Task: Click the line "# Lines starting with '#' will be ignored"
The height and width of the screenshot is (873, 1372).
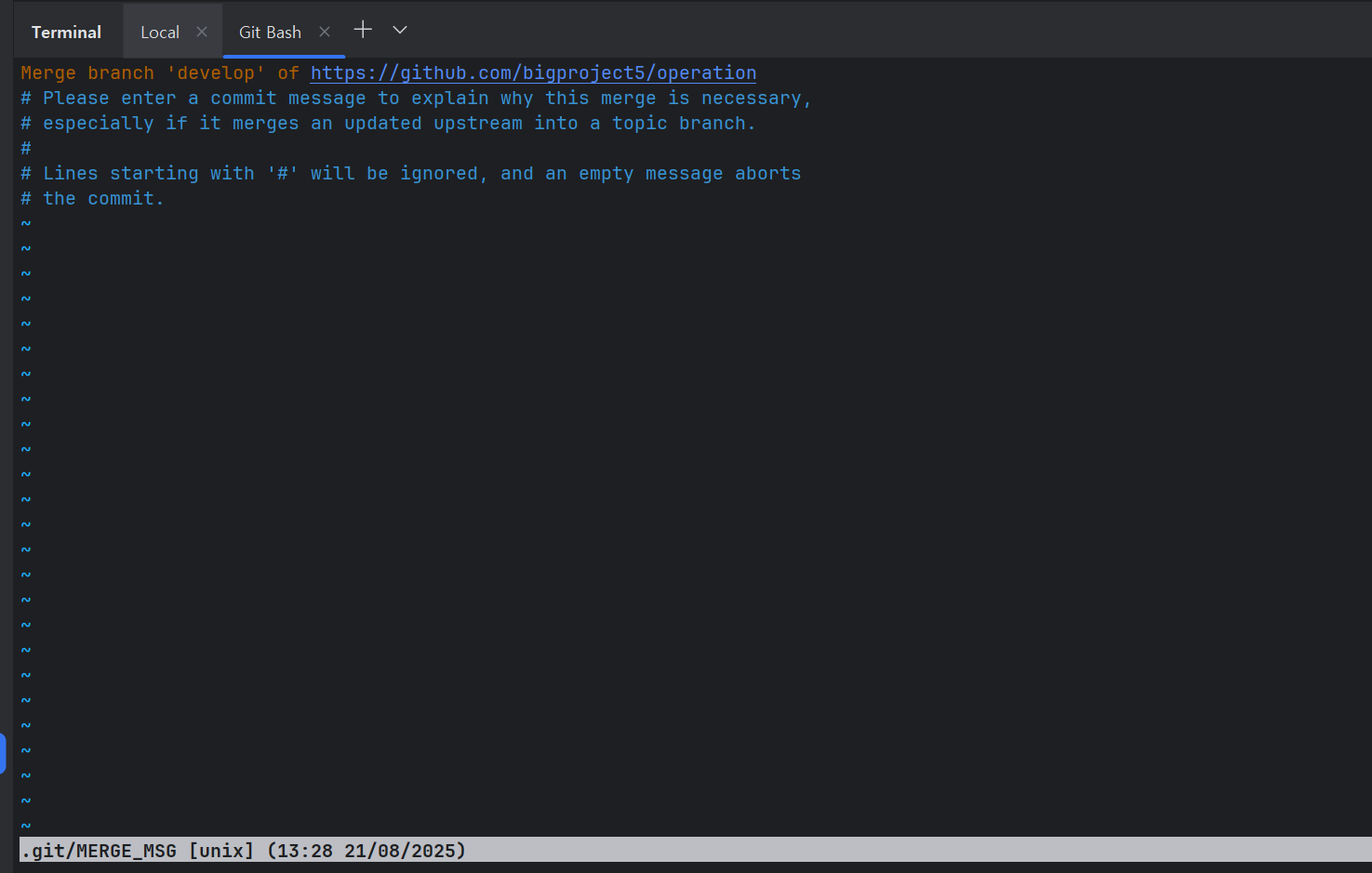Action: click(410, 173)
